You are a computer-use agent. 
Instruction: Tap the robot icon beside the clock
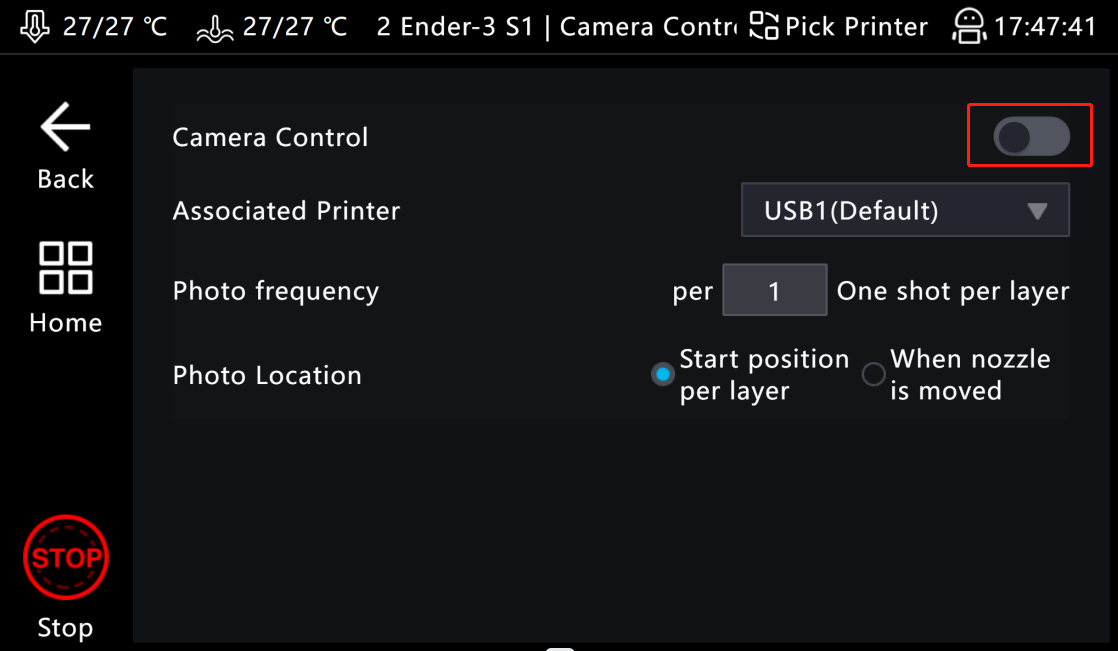(x=968, y=26)
